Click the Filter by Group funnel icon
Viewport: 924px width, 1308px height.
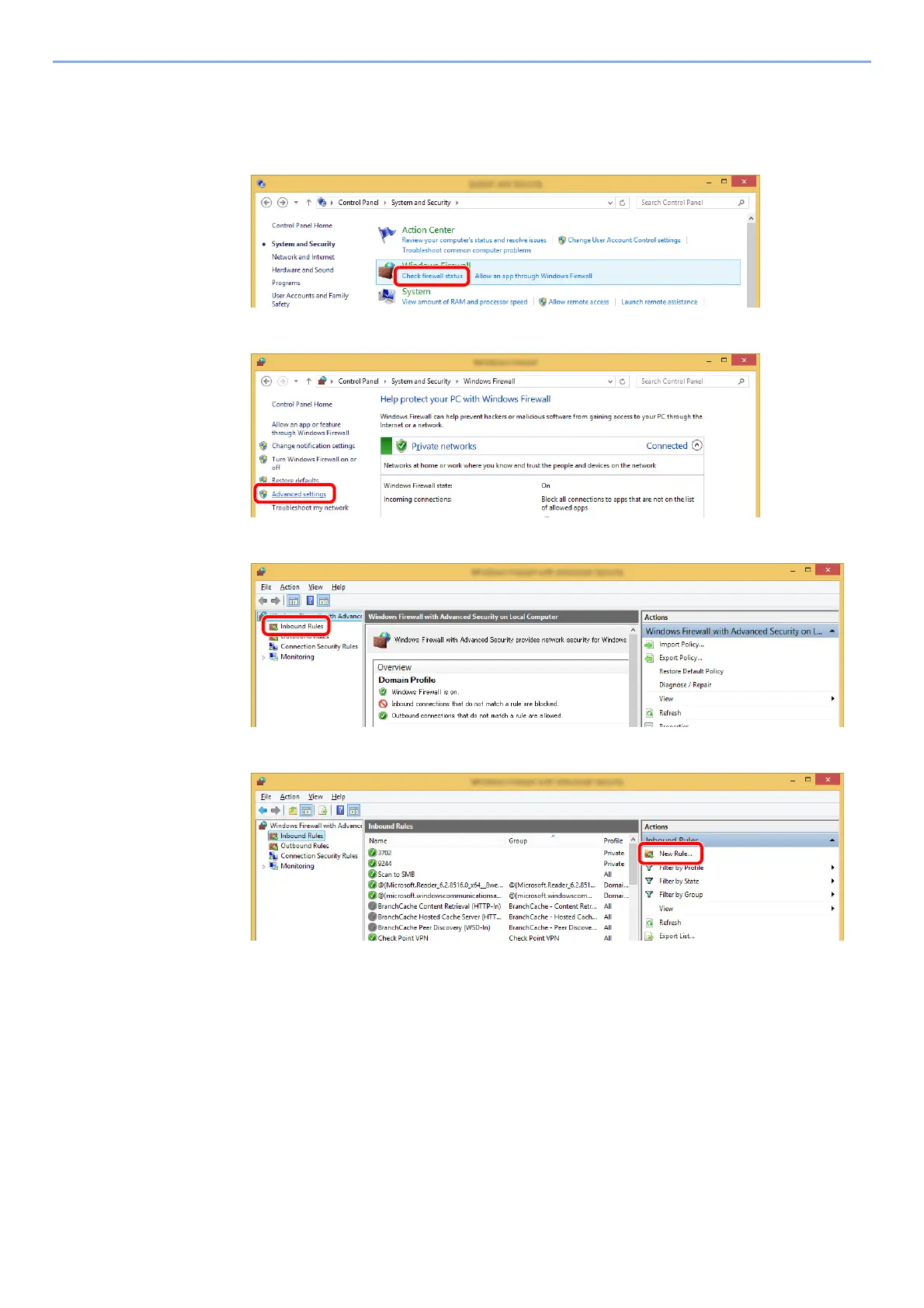[x=649, y=895]
